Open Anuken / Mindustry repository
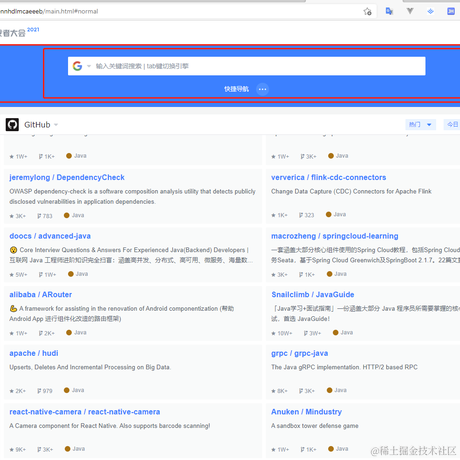Image resolution: width=460 pixels, height=460 pixels. pos(307,412)
